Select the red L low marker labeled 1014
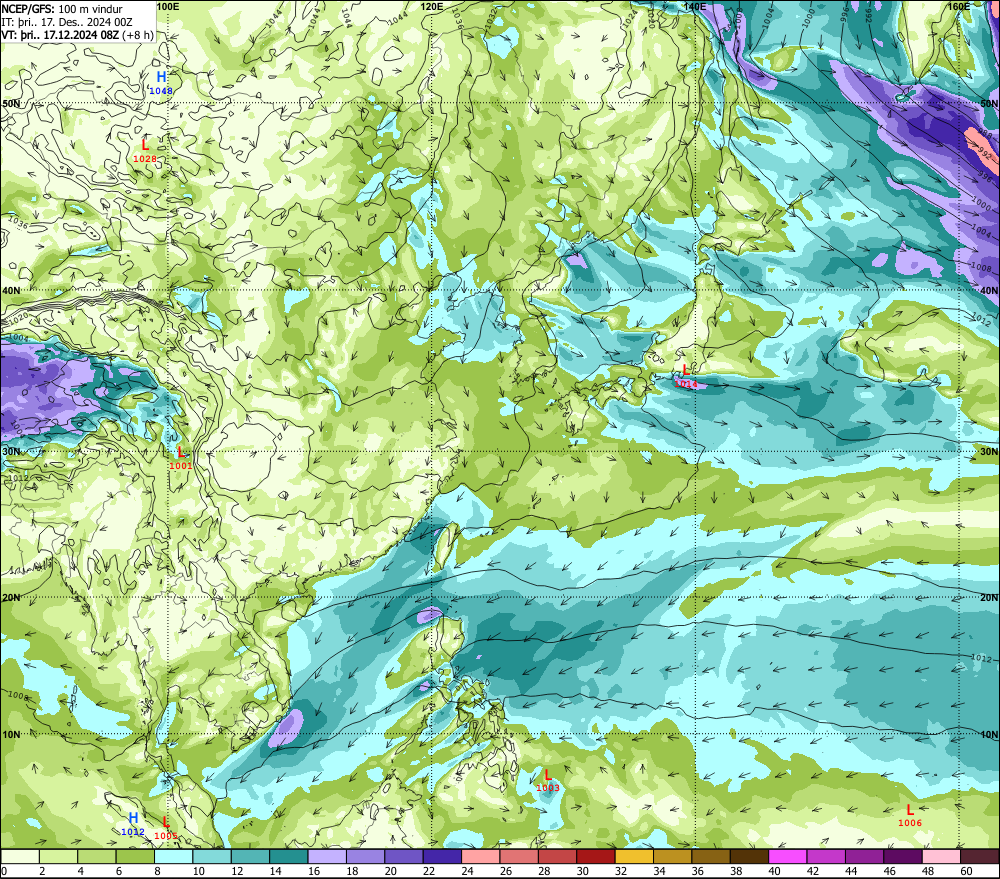 click(686, 370)
